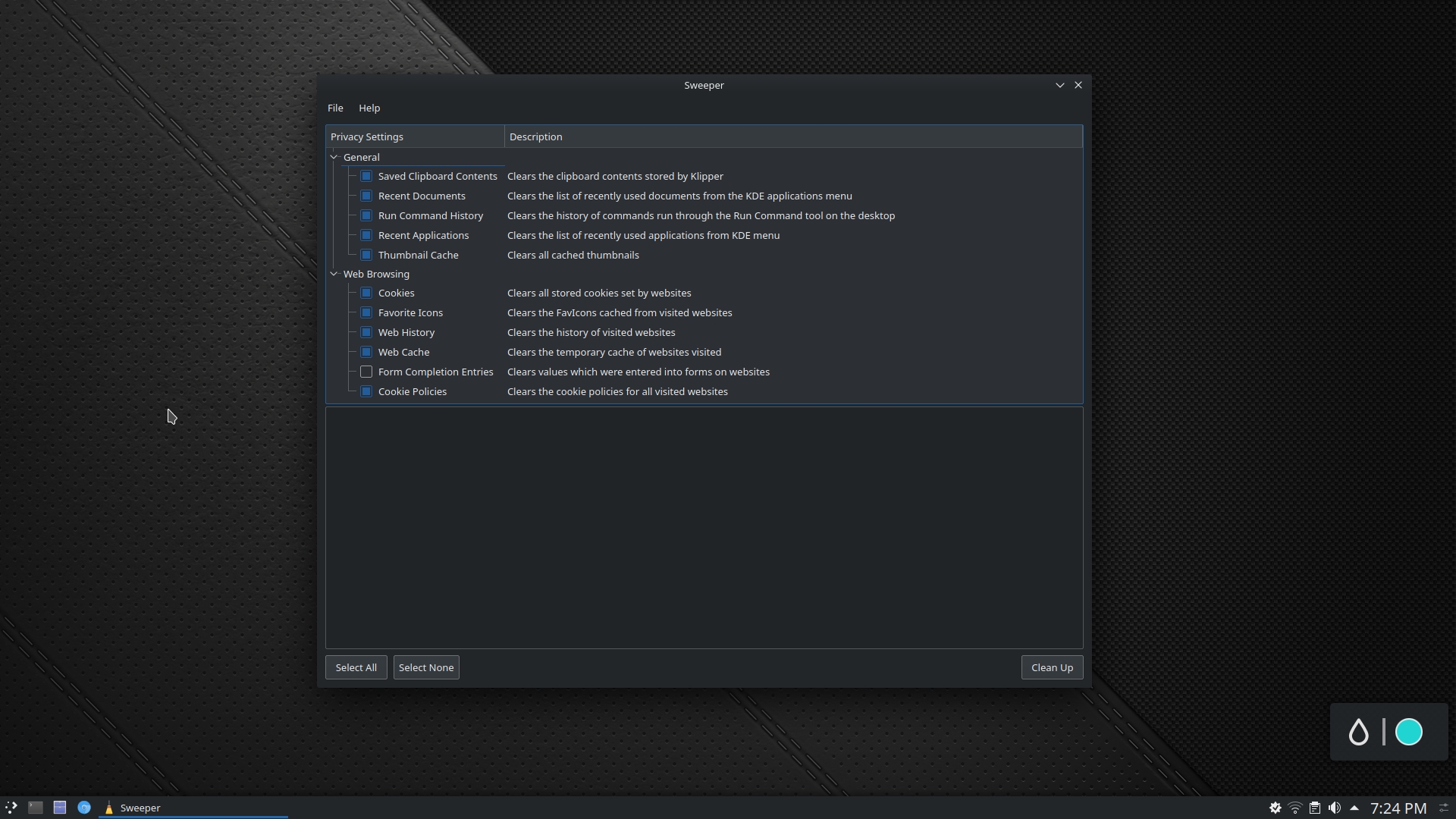1456x819 pixels.
Task: Launch the Konsole terminal from taskbar
Action: 36,808
